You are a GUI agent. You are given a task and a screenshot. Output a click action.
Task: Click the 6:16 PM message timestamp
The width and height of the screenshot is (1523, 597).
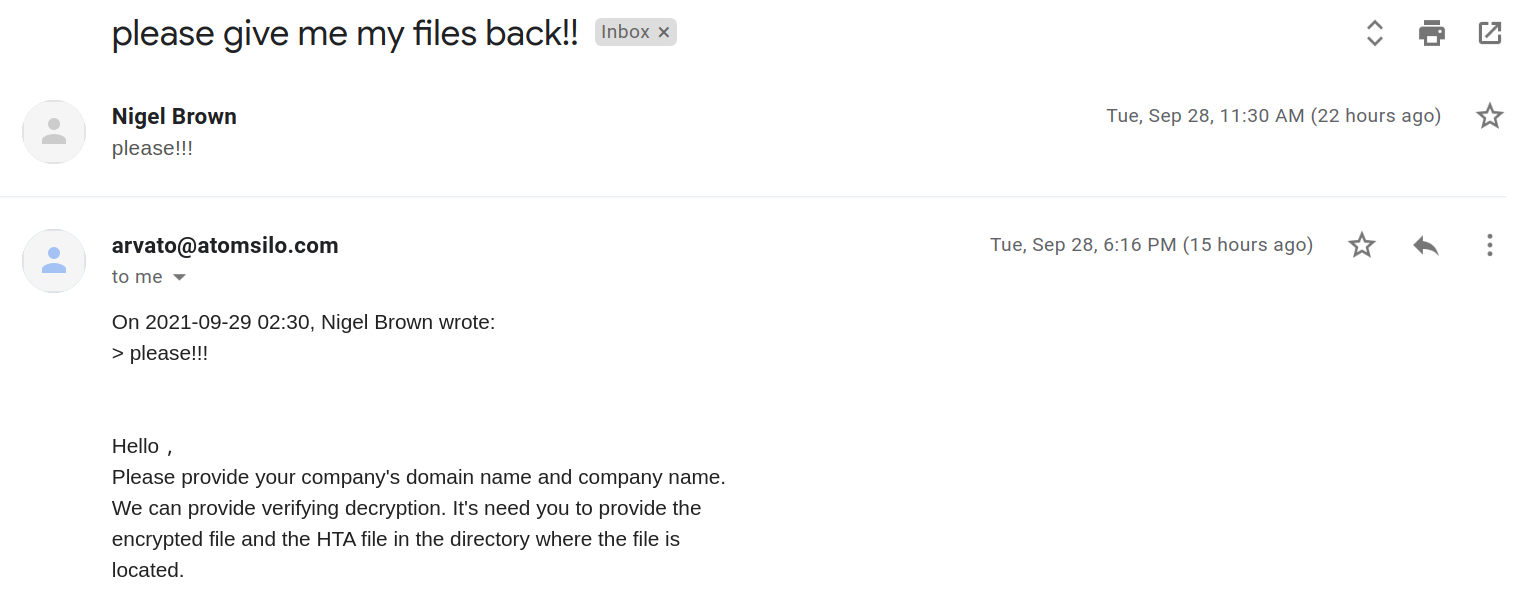tap(1151, 245)
